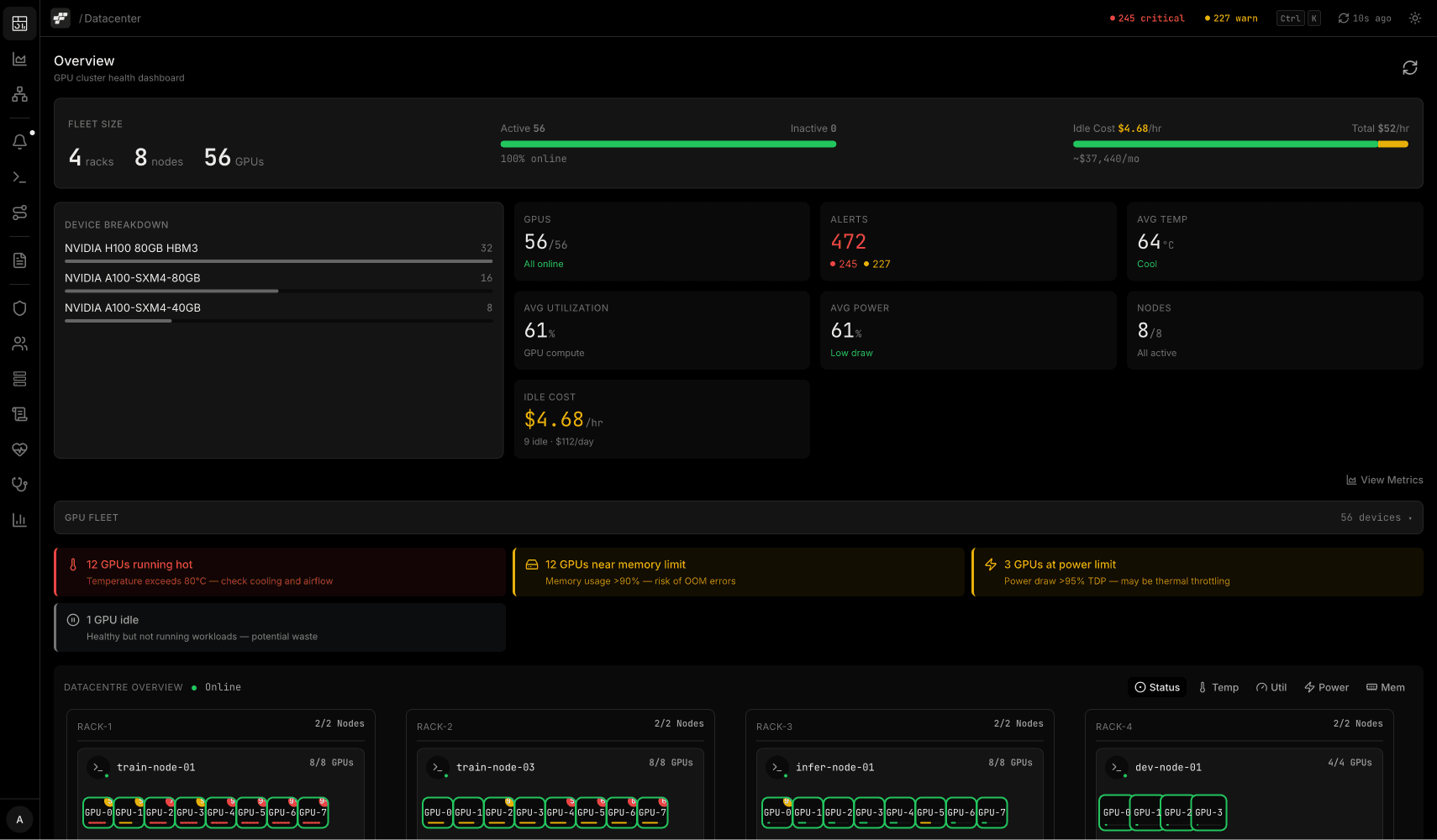Screen dimensions: 1437x840
Task: Open the security shield sidebar icon
Action: [x=19, y=308]
